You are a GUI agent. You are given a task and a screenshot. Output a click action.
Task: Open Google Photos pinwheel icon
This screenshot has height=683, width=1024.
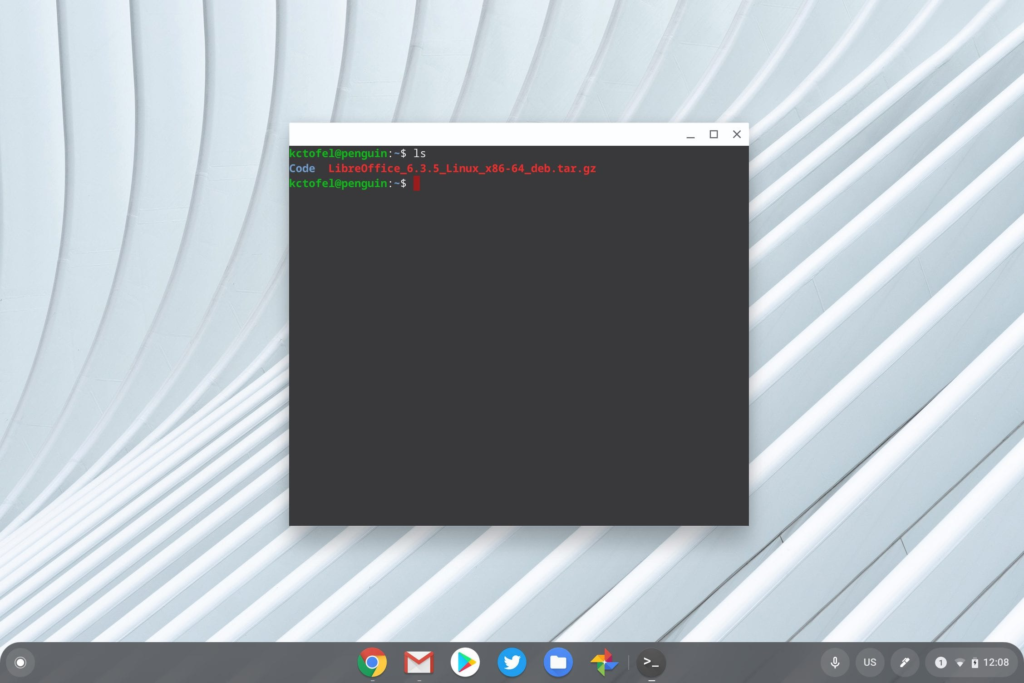(604, 662)
